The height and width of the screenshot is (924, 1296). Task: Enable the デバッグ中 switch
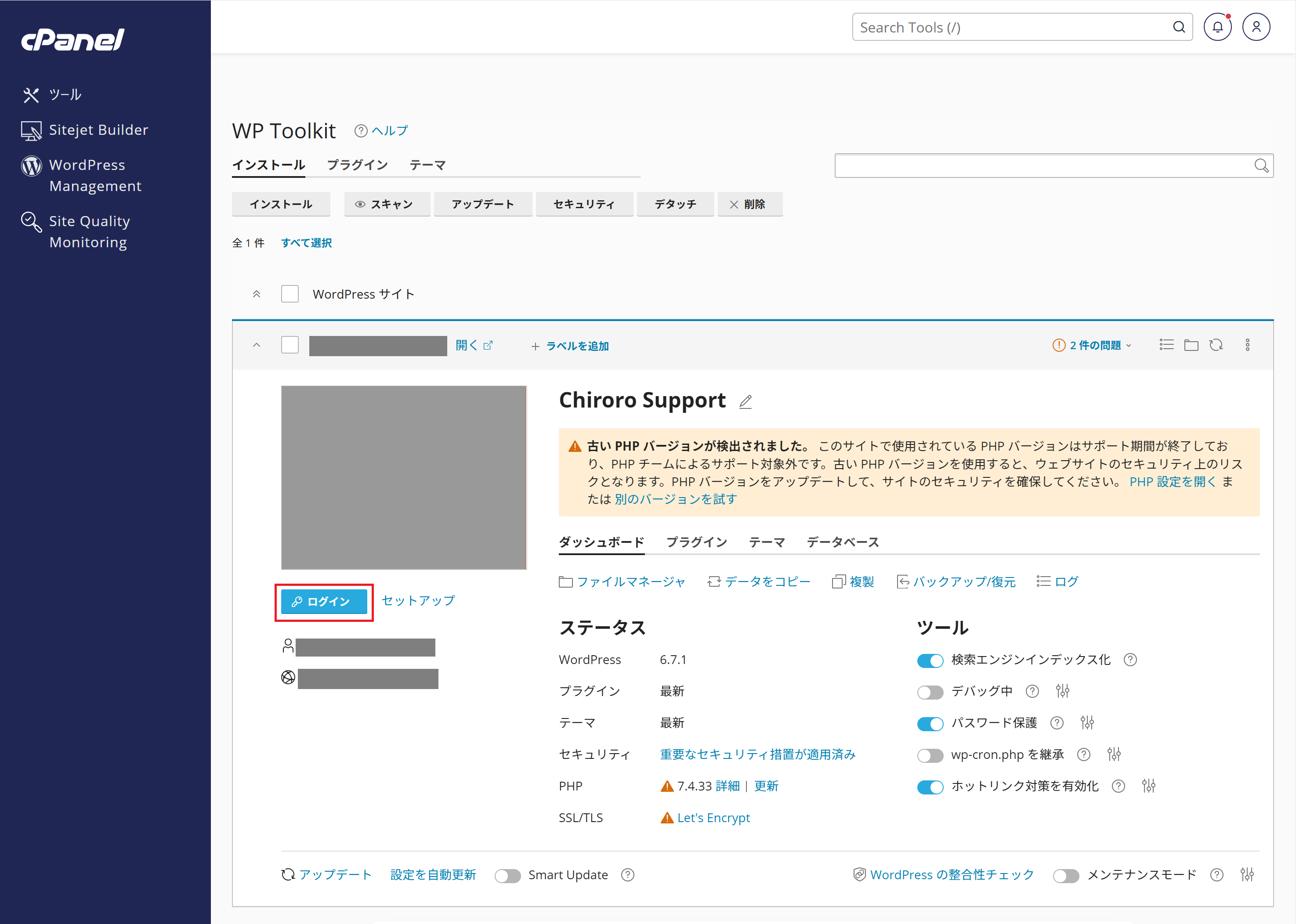tap(930, 692)
